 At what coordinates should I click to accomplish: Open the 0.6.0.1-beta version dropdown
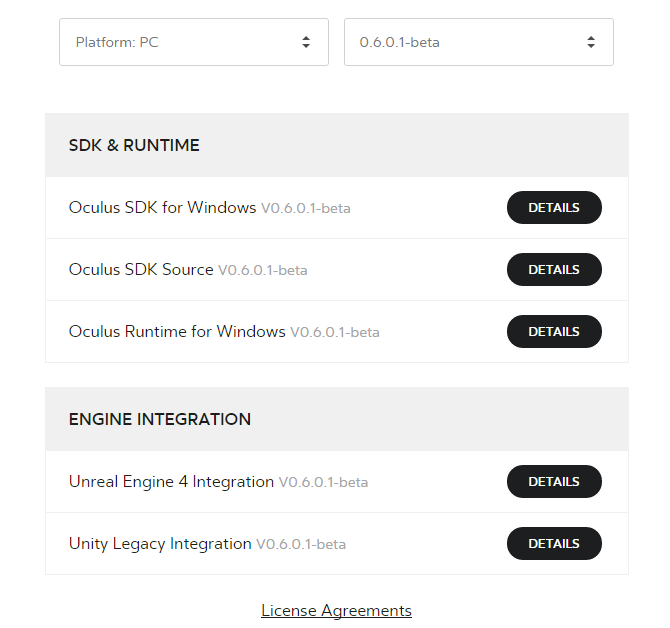point(478,42)
